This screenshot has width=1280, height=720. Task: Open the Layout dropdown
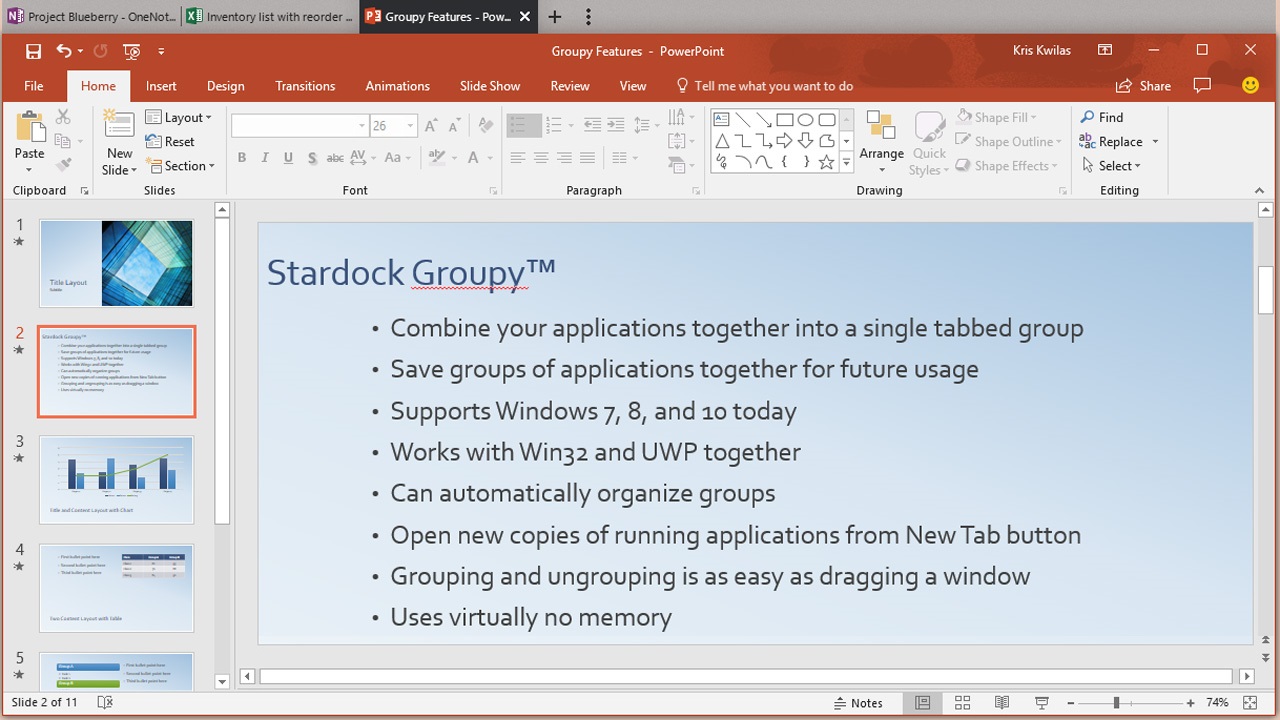tap(180, 117)
